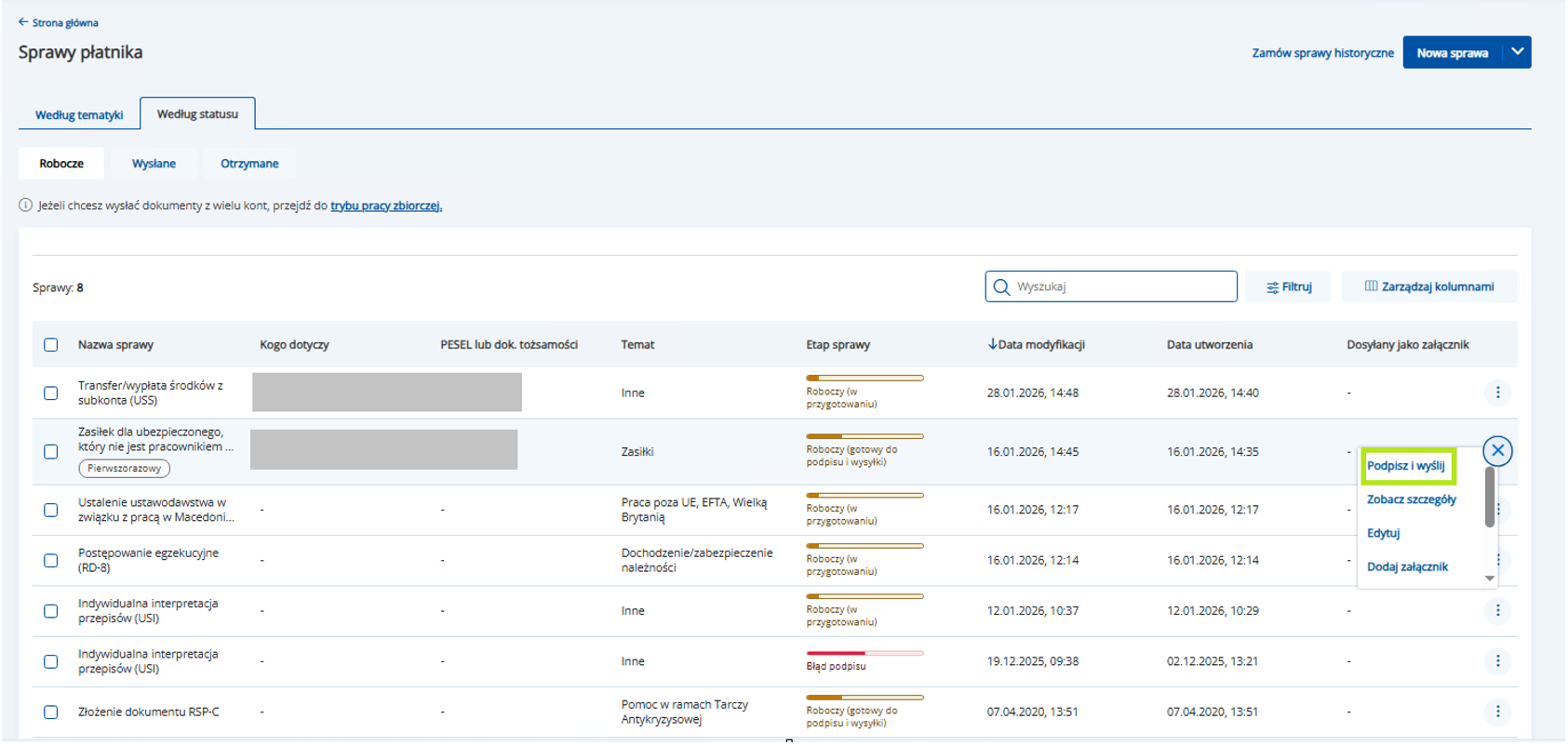Close the row action menu with X icon
Viewport: 1568px width, 745px height.
pos(1497,451)
